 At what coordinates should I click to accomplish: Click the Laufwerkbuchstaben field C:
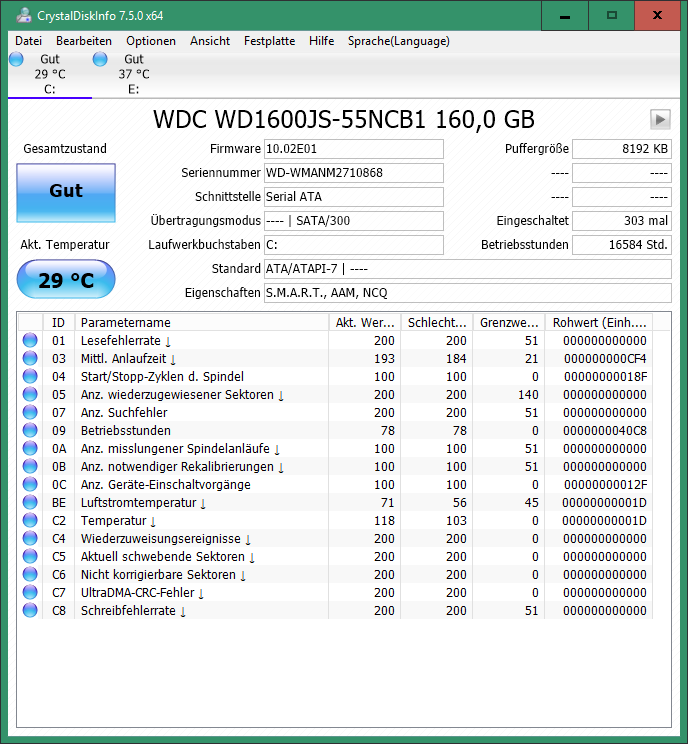click(353, 245)
